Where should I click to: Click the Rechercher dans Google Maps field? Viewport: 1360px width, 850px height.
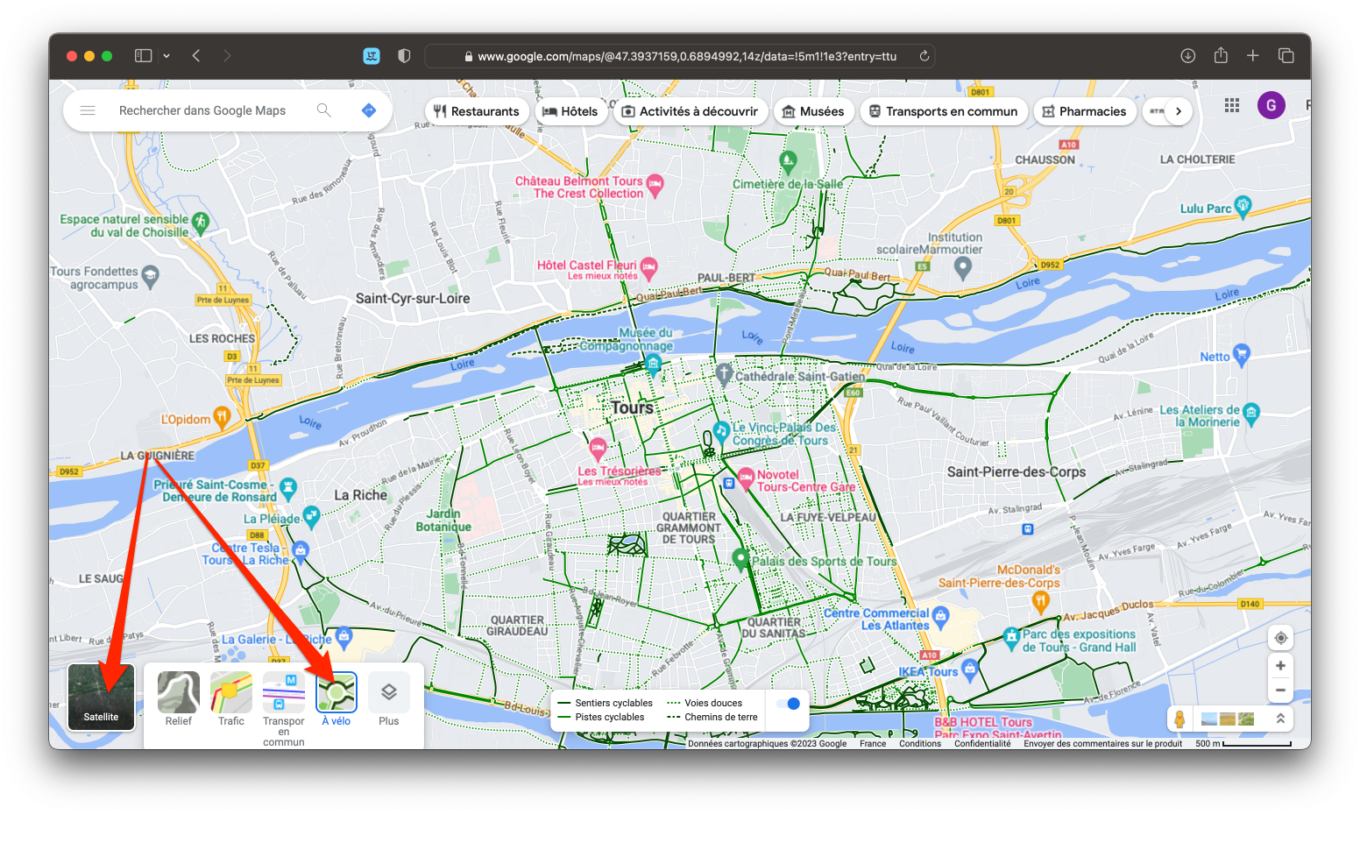(x=202, y=111)
